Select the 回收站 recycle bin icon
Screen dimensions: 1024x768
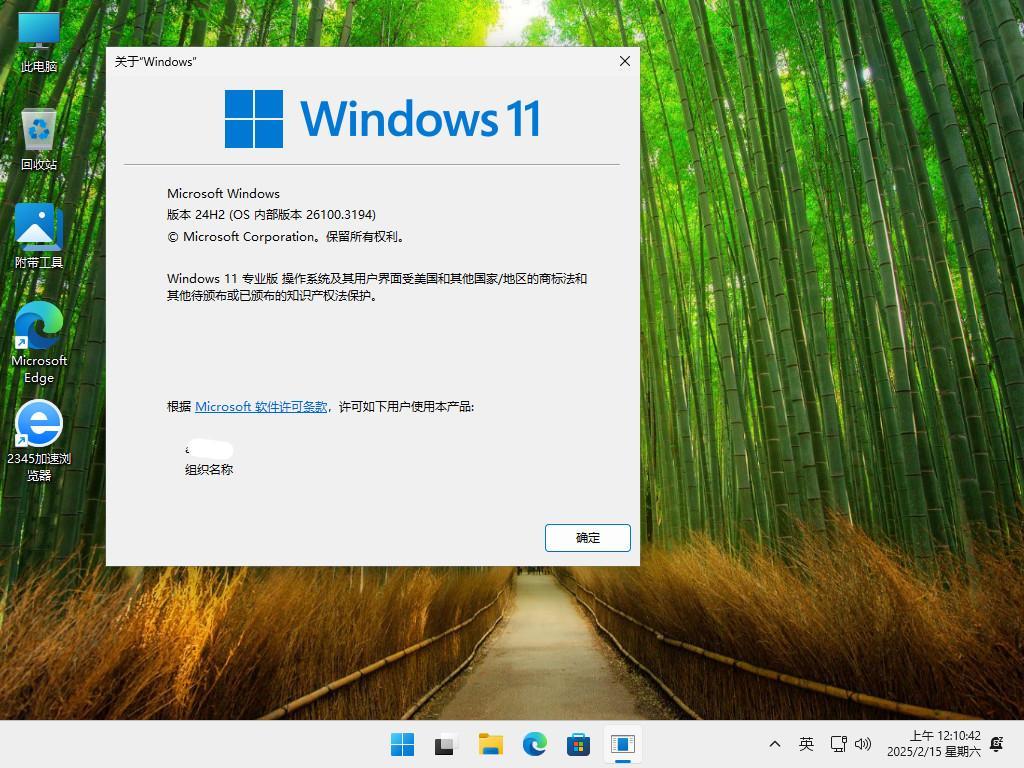[39, 140]
